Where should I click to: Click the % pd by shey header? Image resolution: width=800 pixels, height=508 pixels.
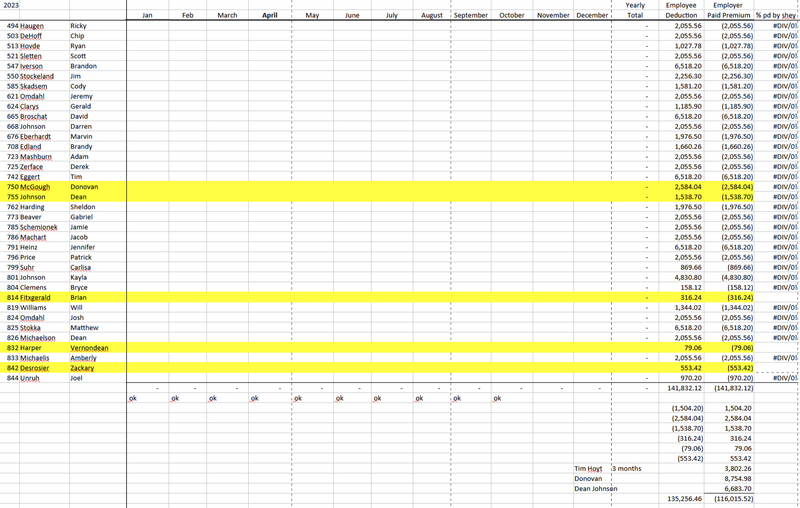(776, 15)
